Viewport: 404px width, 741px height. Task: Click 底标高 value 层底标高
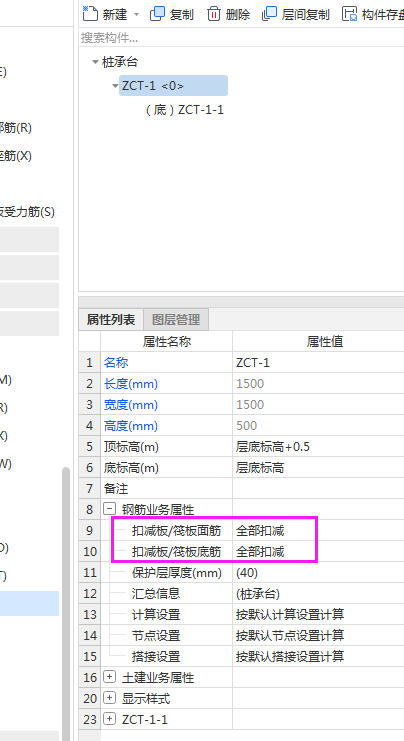[x=318, y=467]
